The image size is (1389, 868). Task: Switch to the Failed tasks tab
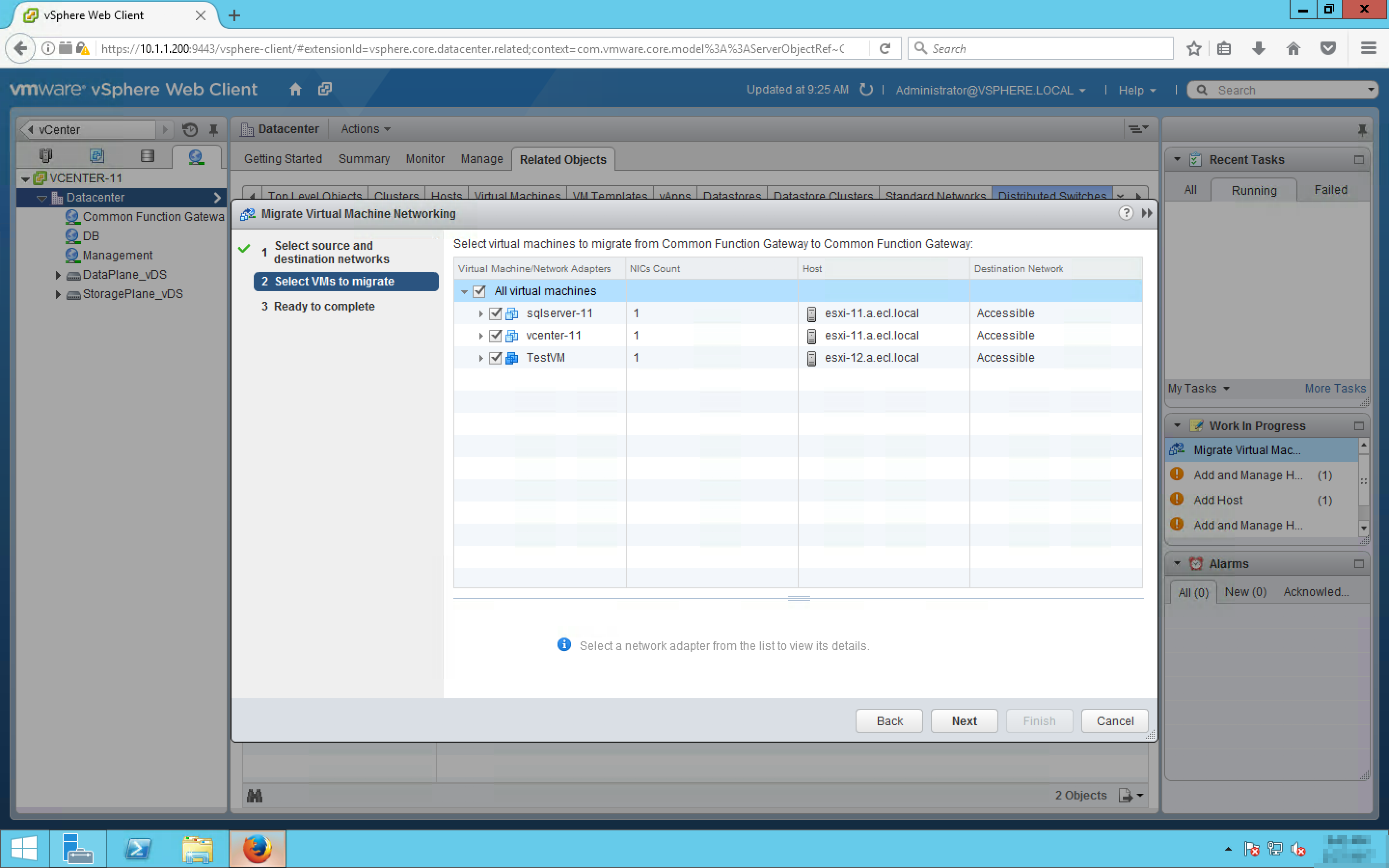(x=1330, y=190)
